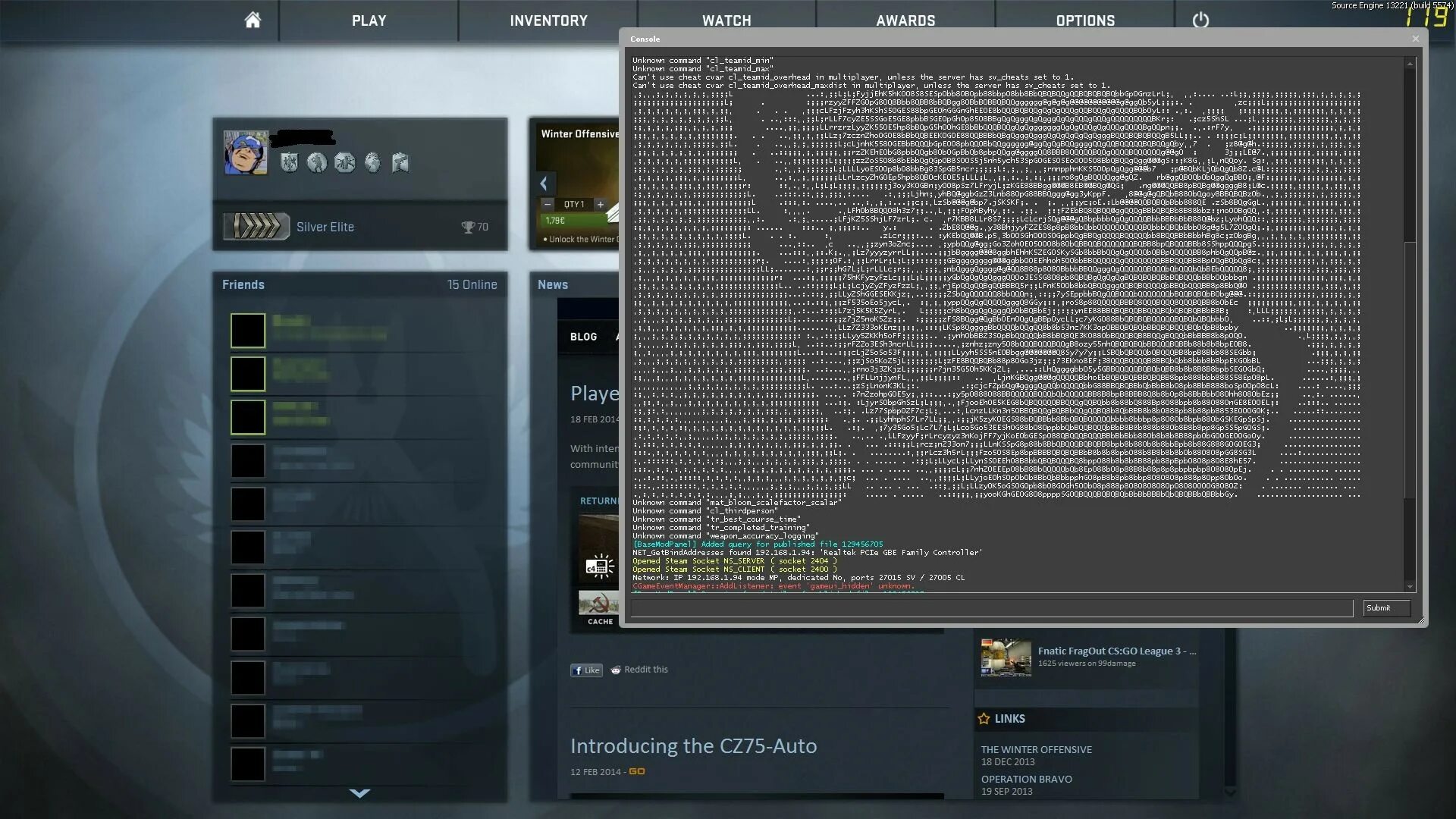Click the Facebook Like button

point(586,669)
